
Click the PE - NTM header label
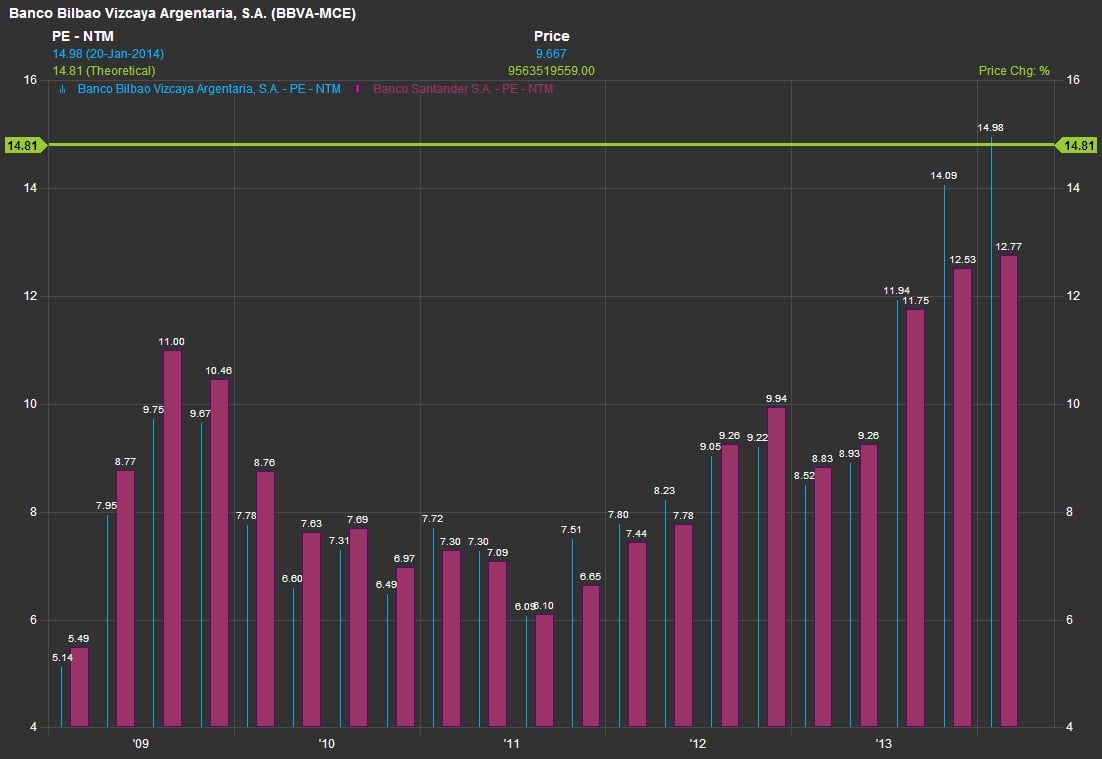pyautogui.click(x=83, y=36)
